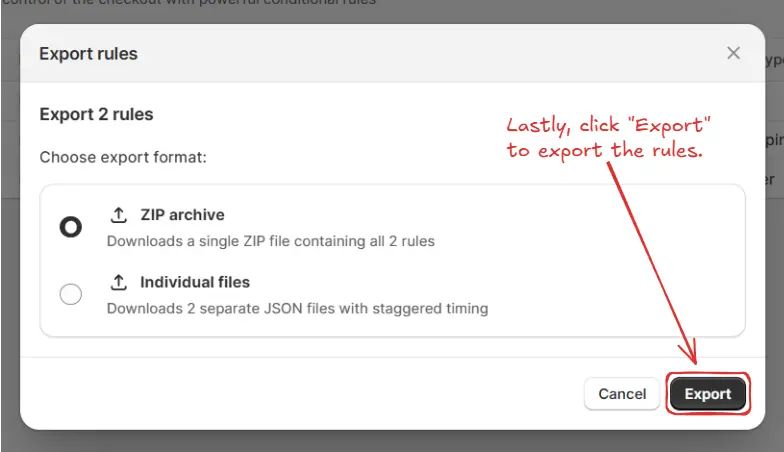Click the red handwritten "Lastly, click Export" note
Screen dimensions: 784x452
coord(608,127)
